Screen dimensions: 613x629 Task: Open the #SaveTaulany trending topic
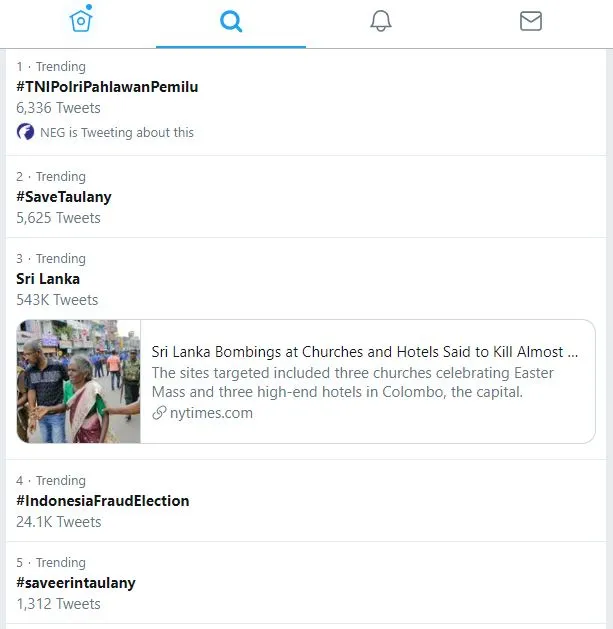point(64,197)
